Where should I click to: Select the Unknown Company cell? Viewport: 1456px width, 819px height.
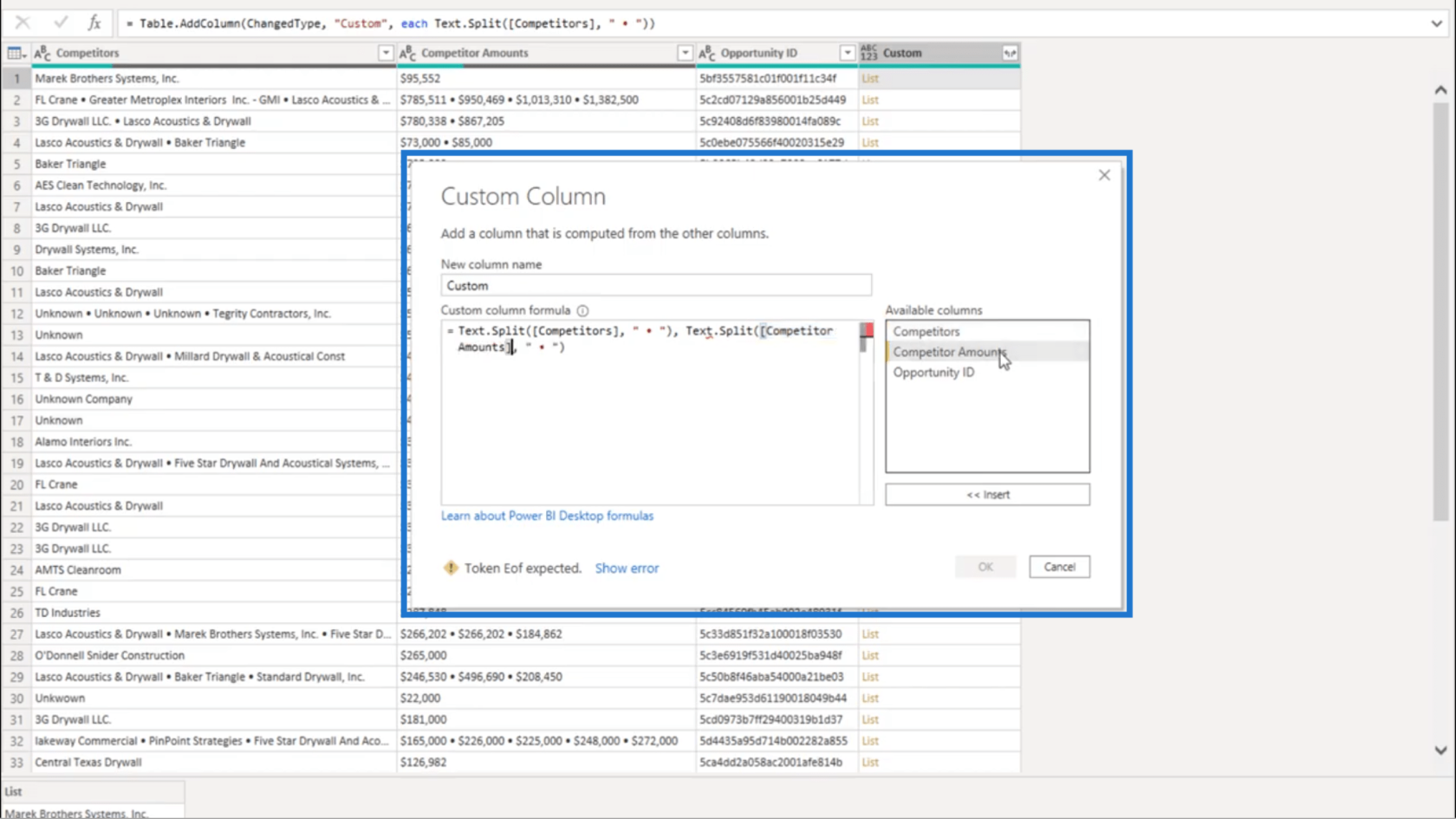tap(214, 399)
